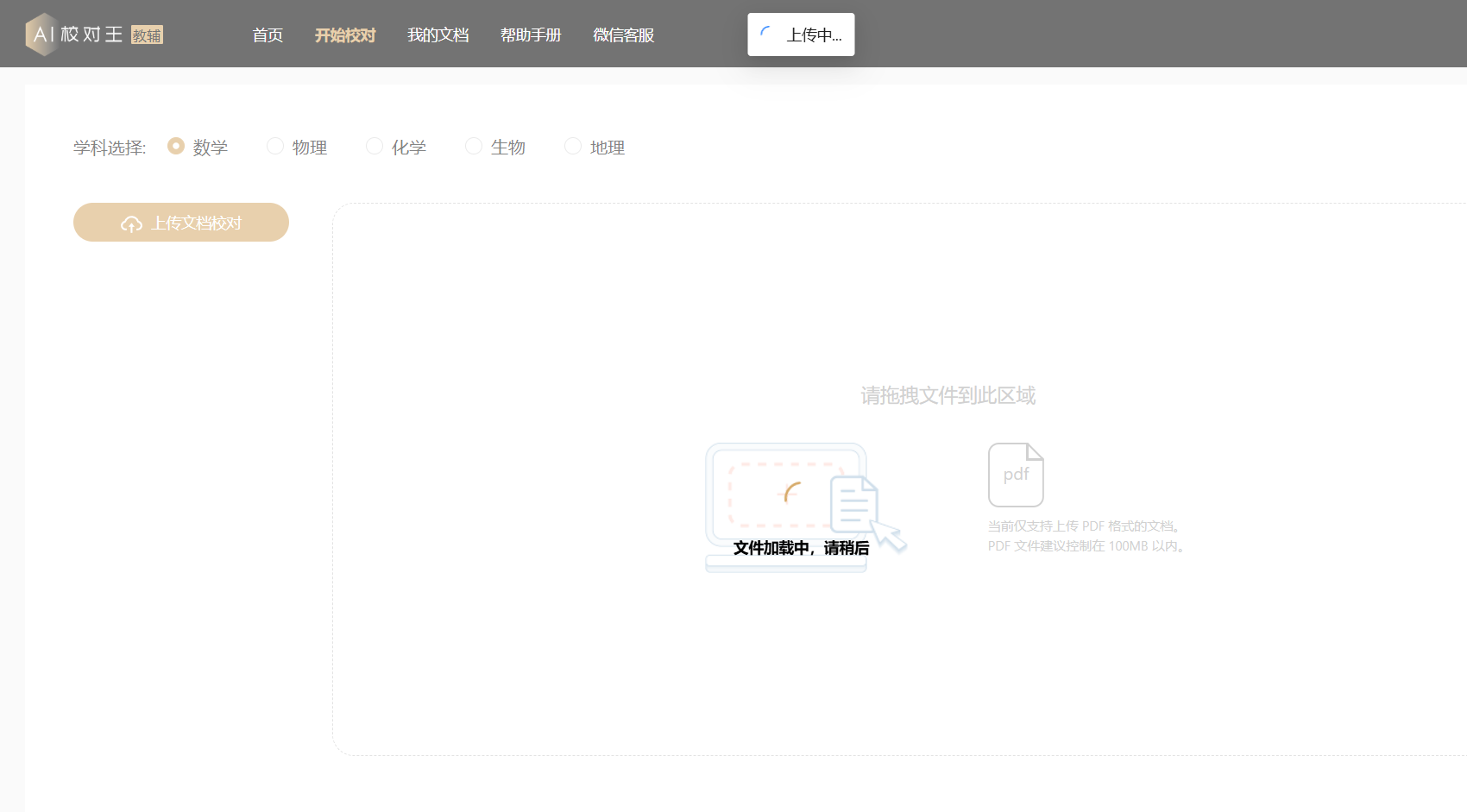This screenshot has height=812, width=1467.
Task: Click the pdf file format icon
Action: [x=1016, y=475]
